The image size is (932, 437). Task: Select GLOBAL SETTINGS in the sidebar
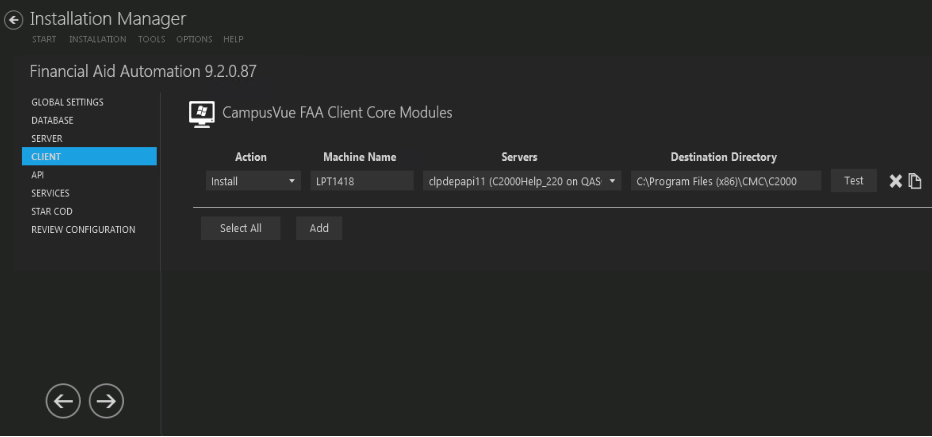[67, 102]
